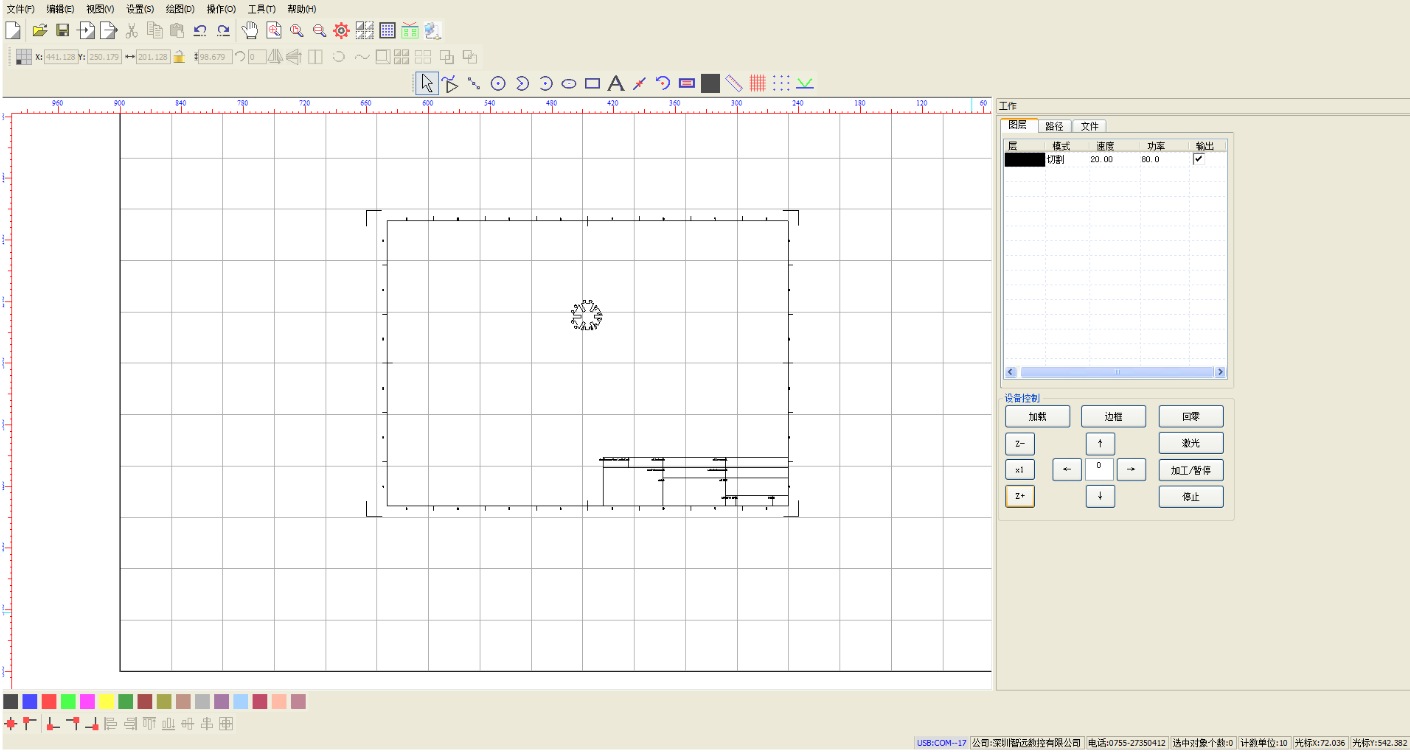Click the layer list horizontal scrollbar
Image resolution: width=1410 pixels, height=752 pixels.
[1115, 372]
